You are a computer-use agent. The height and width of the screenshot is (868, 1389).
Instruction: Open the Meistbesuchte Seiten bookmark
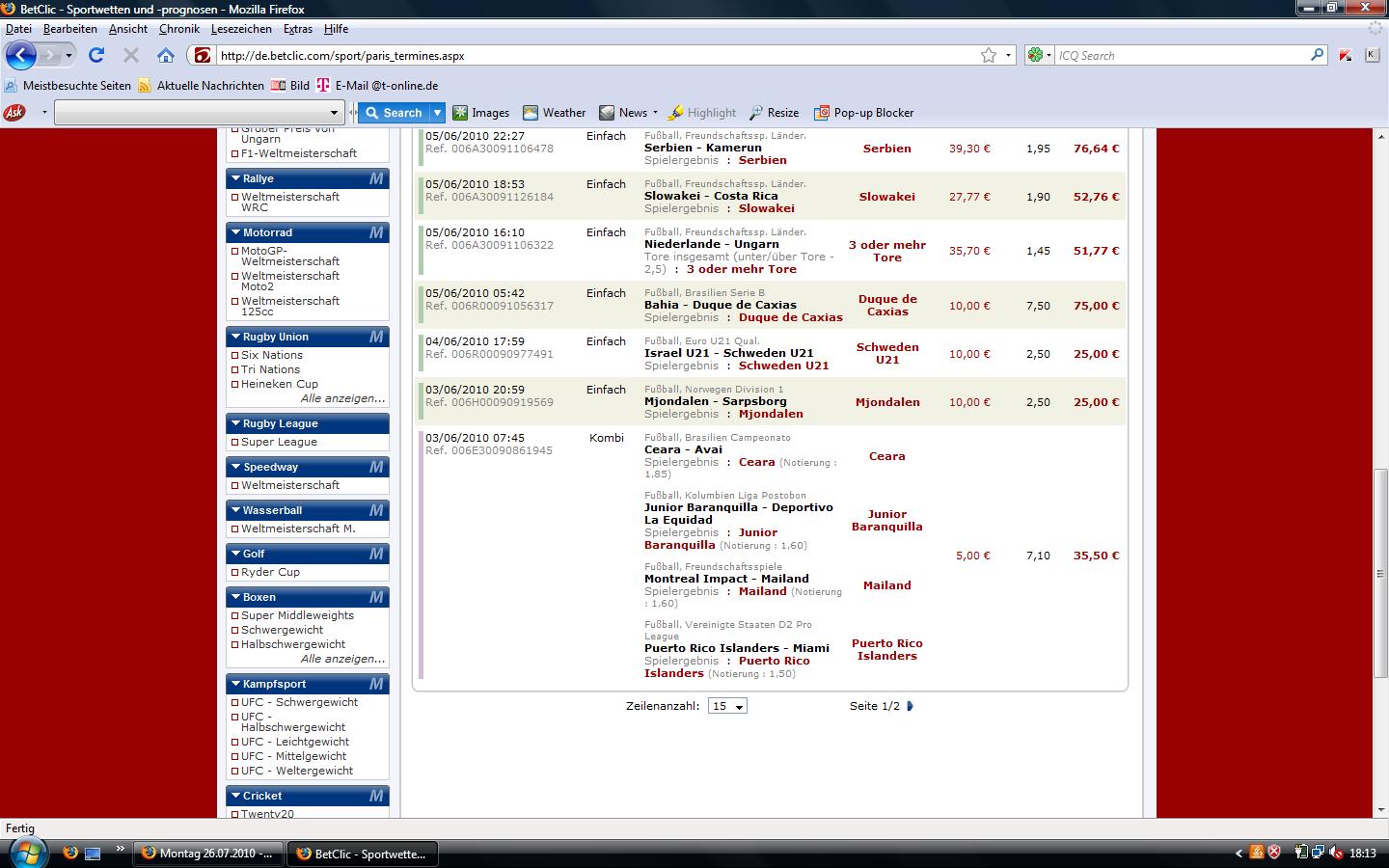point(68,86)
